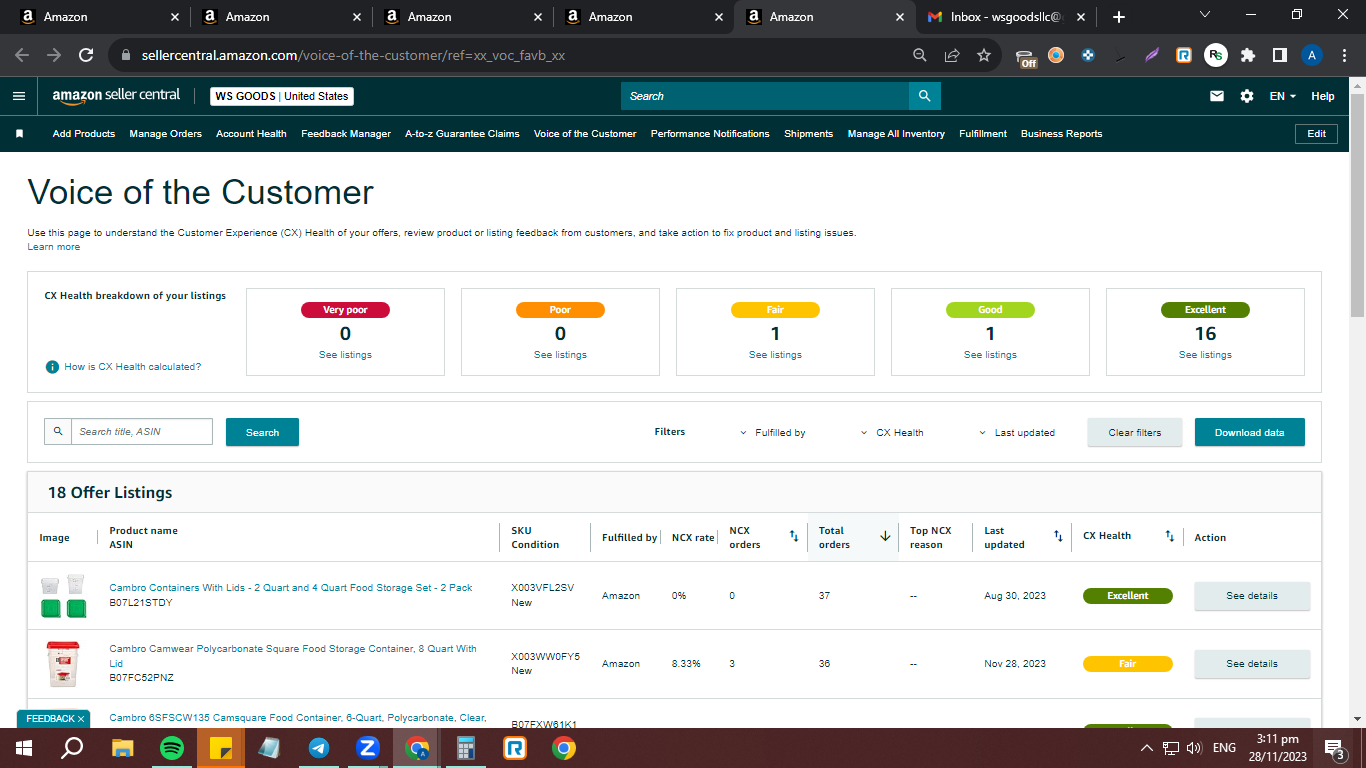Viewport: 1366px width, 768px height.
Task: Open the Cambro Containers With Lids product link
Action: (x=291, y=588)
